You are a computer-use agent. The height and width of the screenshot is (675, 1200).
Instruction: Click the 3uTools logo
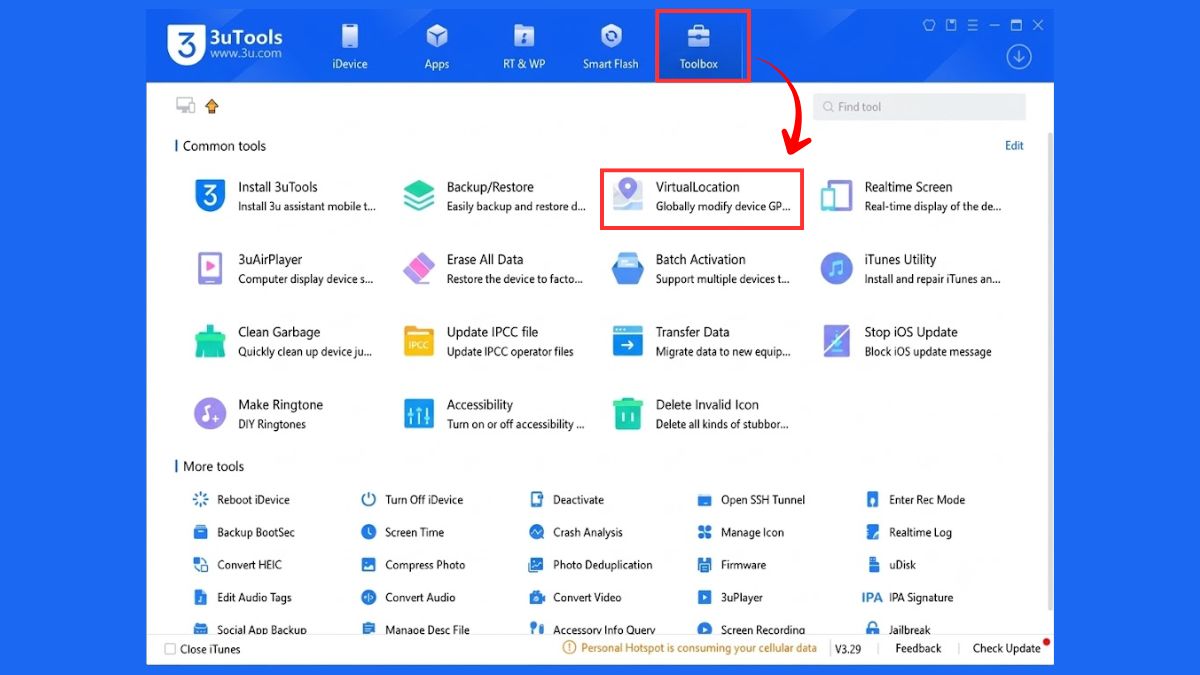coord(225,45)
